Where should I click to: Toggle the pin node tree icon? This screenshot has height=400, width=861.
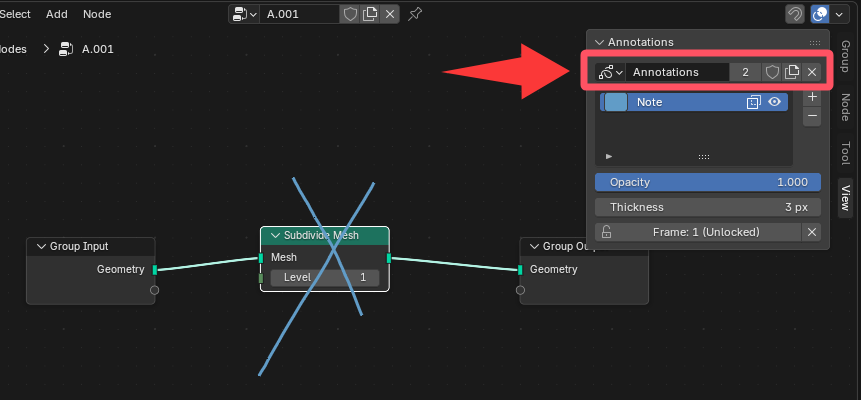tap(415, 14)
